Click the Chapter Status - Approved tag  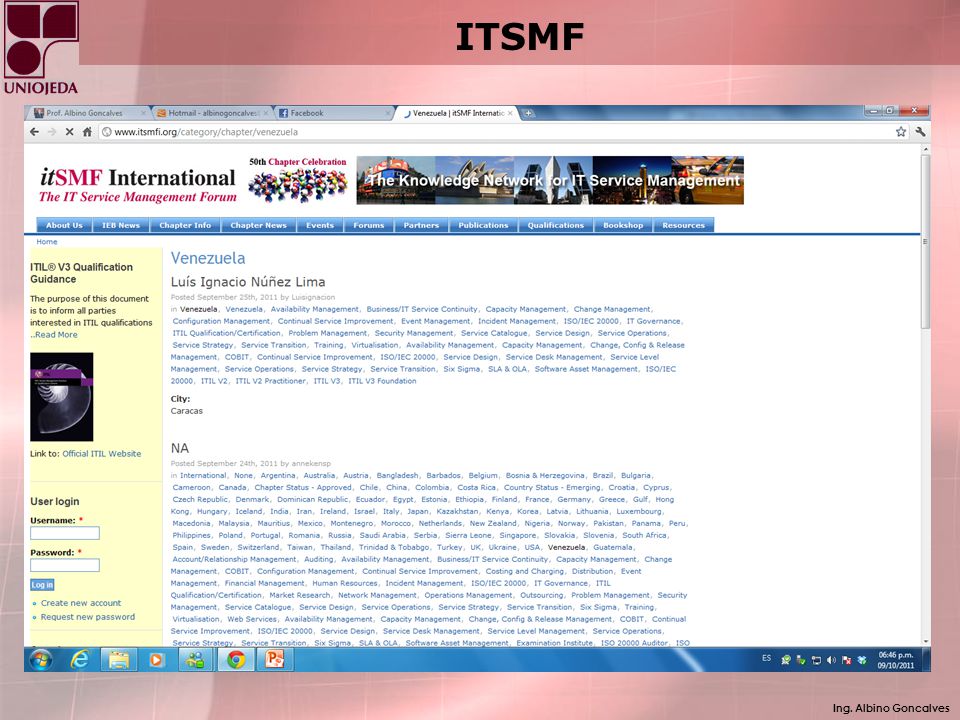[303, 487]
